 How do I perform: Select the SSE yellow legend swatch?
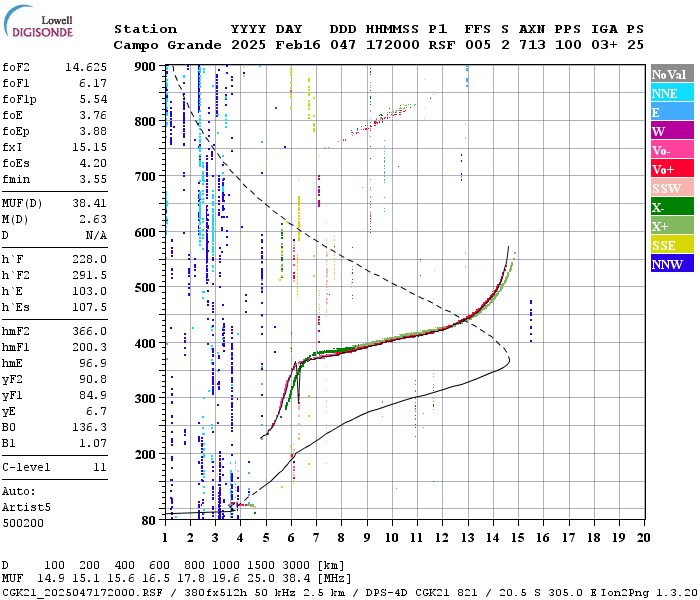coord(672,245)
